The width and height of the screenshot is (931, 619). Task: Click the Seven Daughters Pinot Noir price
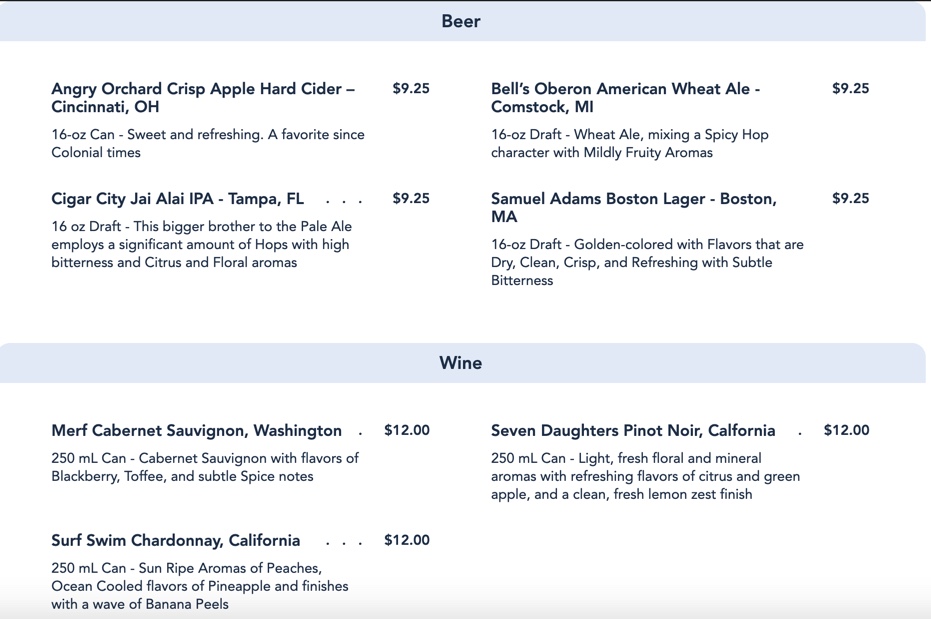846,431
